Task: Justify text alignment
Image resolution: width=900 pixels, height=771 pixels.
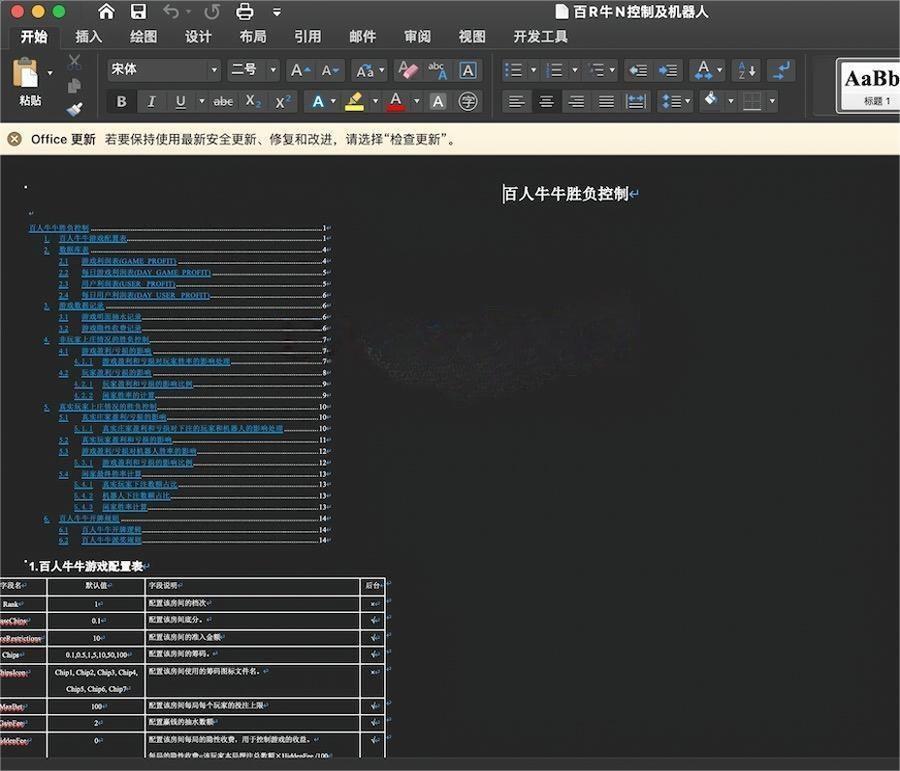Action: tap(606, 102)
